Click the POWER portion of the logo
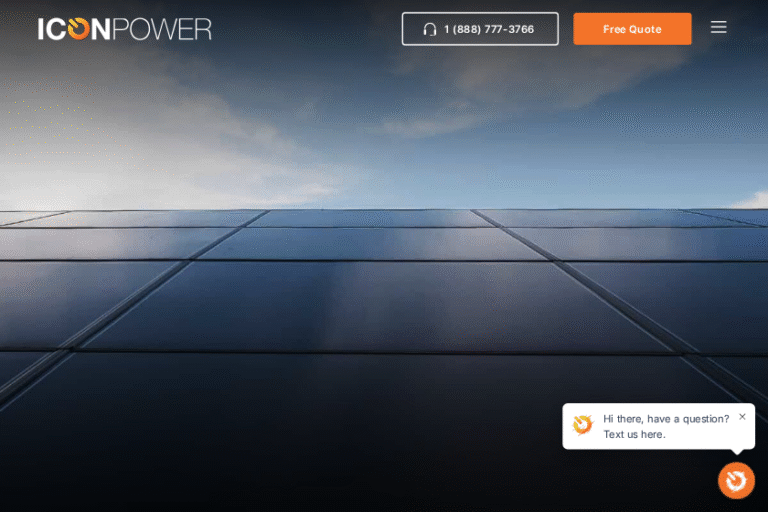The image size is (768, 512). (162, 29)
